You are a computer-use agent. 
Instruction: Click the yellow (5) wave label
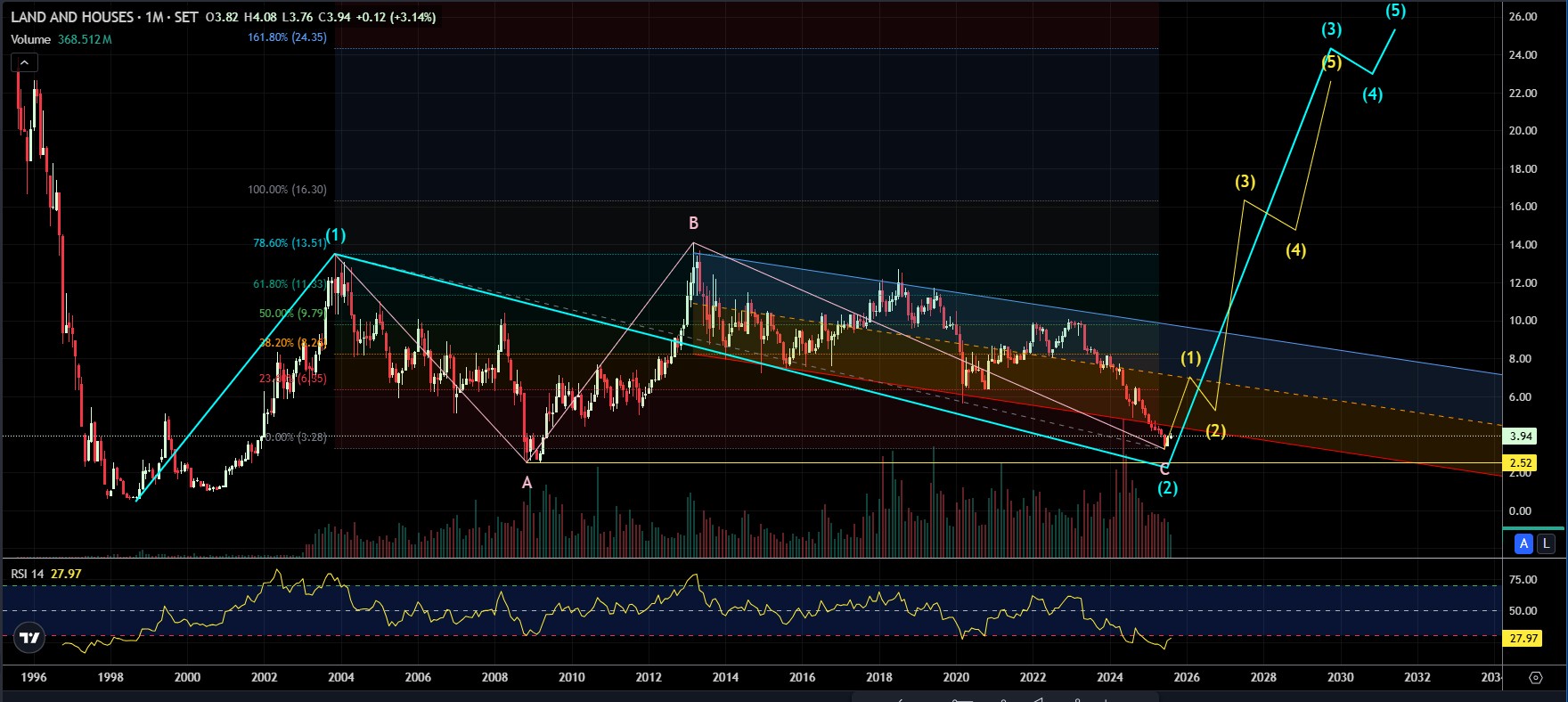click(1331, 62)
